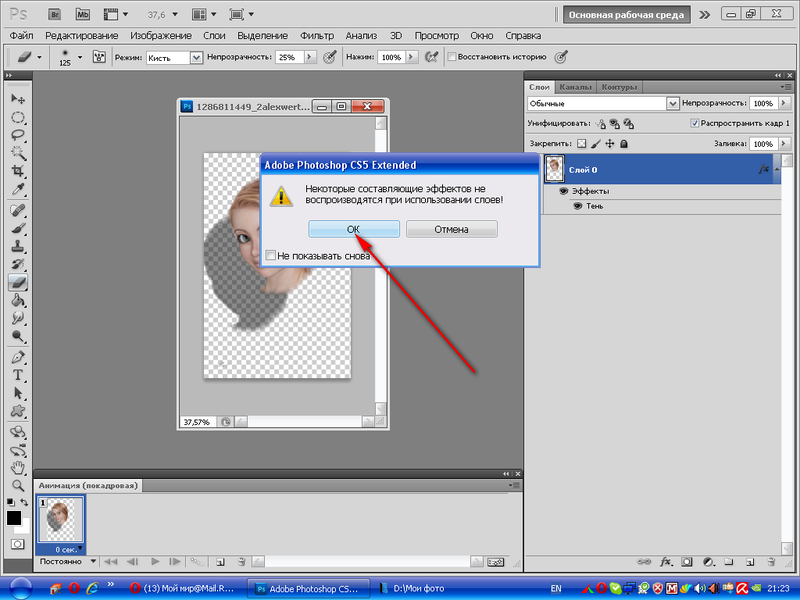Duplicate selected animation frame

pyautogui.click(x=220, y=562)
